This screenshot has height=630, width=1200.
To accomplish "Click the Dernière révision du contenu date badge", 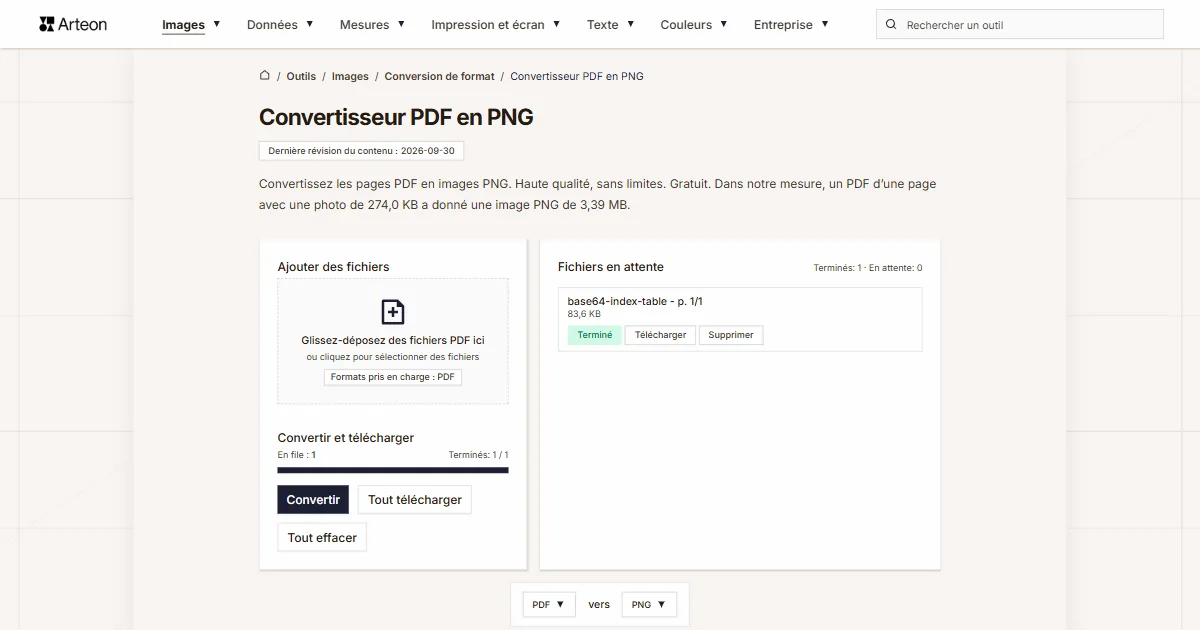I will click(x=361, y=151).
